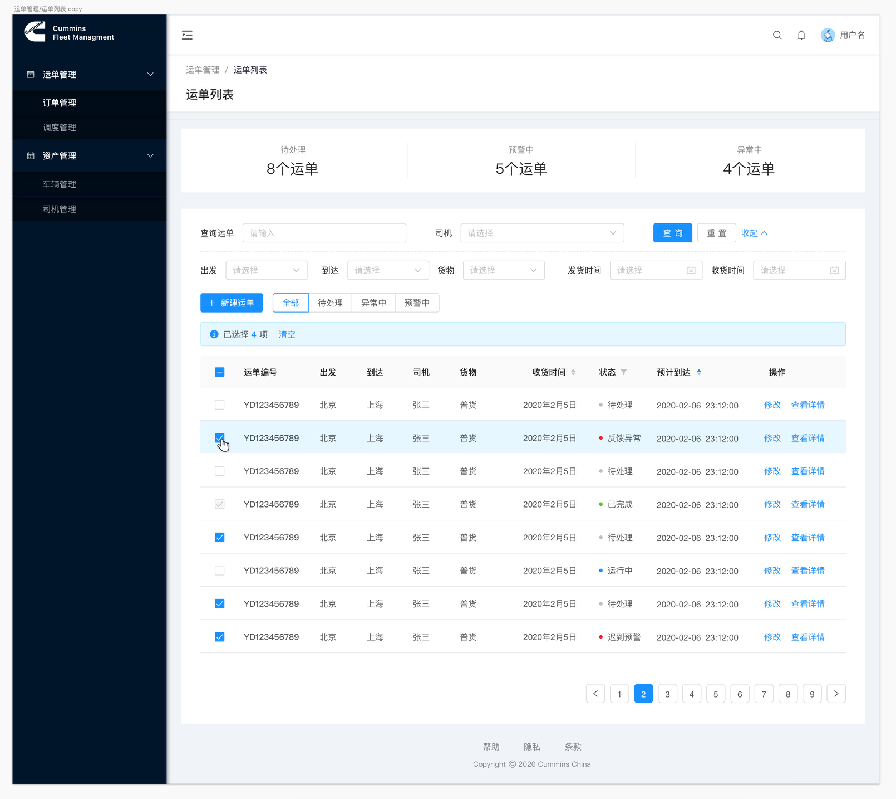
Task: Click the blue 查询 button
Action: click(672, 233)
